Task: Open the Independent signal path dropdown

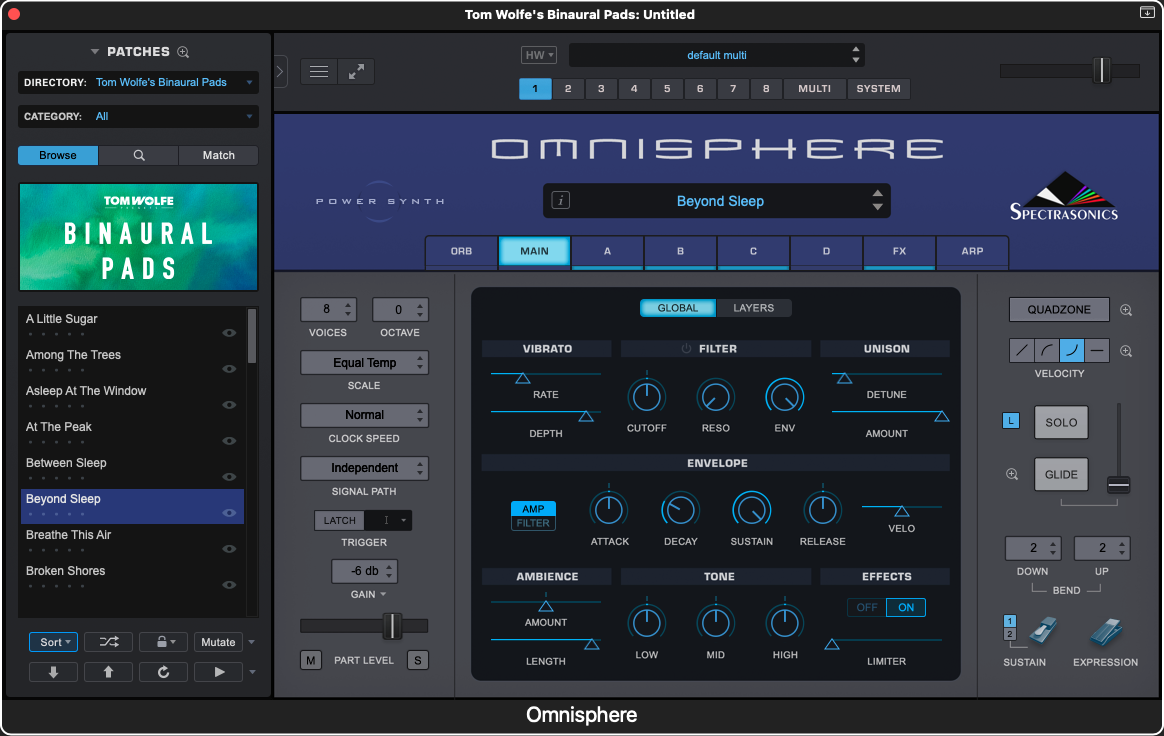Action: pos(364,468)
